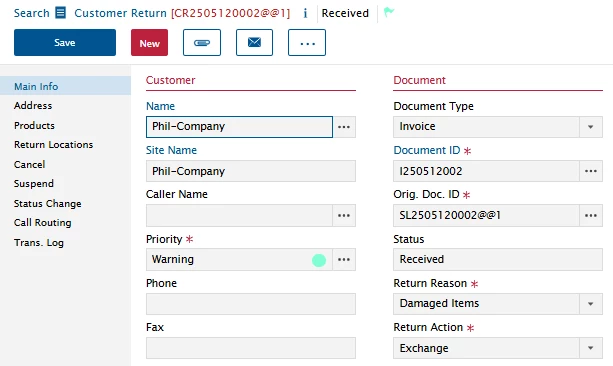Open Document ID lookup ellipsis
This screenshot has width=613, height=366.
[x=591, y=171]
